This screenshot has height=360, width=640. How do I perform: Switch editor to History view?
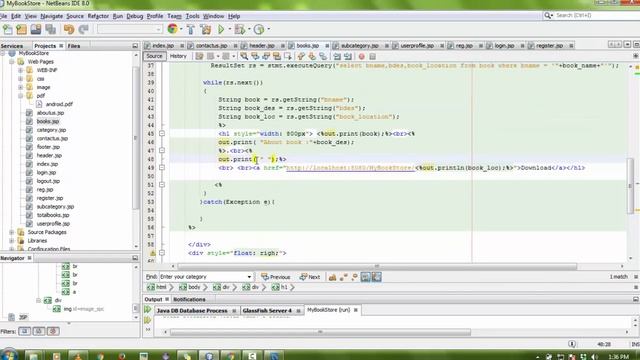(178, 56)
